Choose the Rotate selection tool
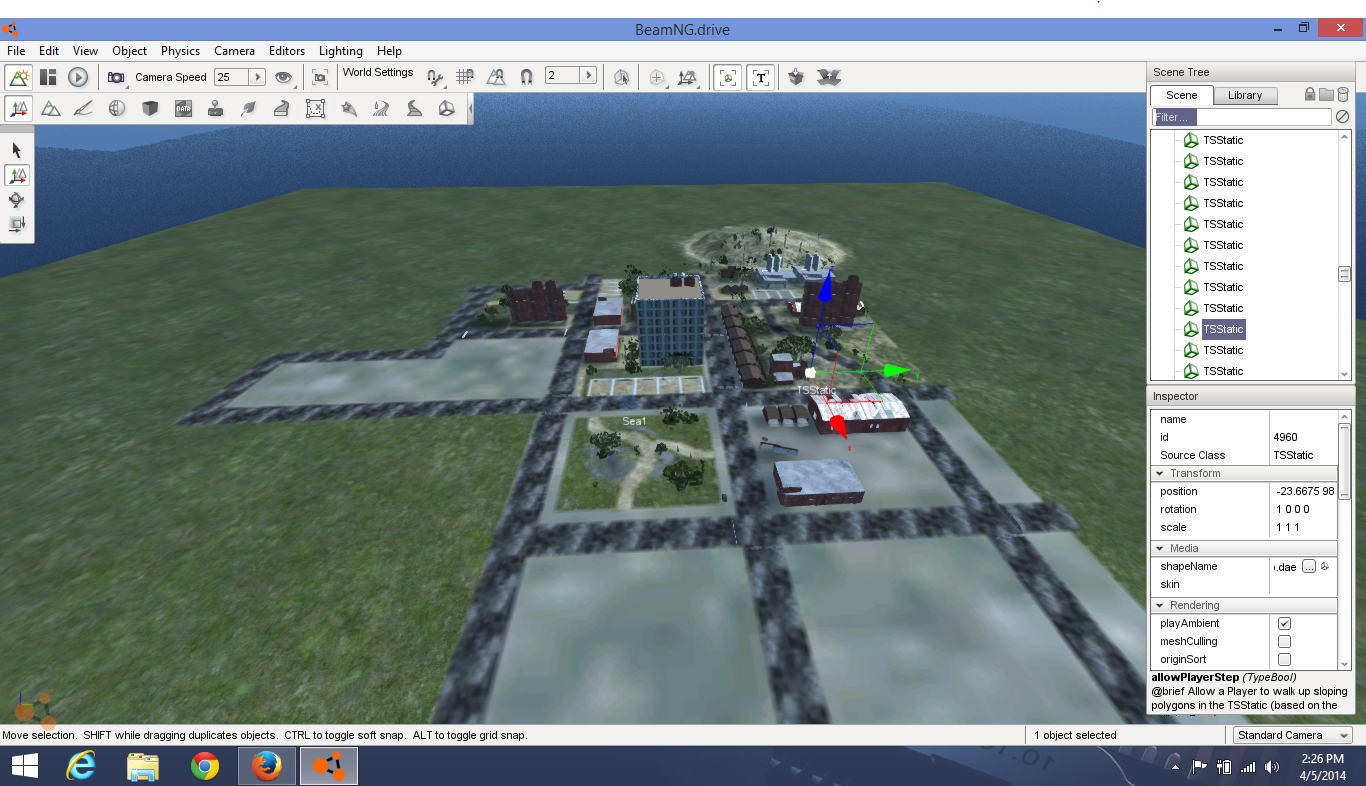This screenshot has width=1366, height=786. pos(17,200)
